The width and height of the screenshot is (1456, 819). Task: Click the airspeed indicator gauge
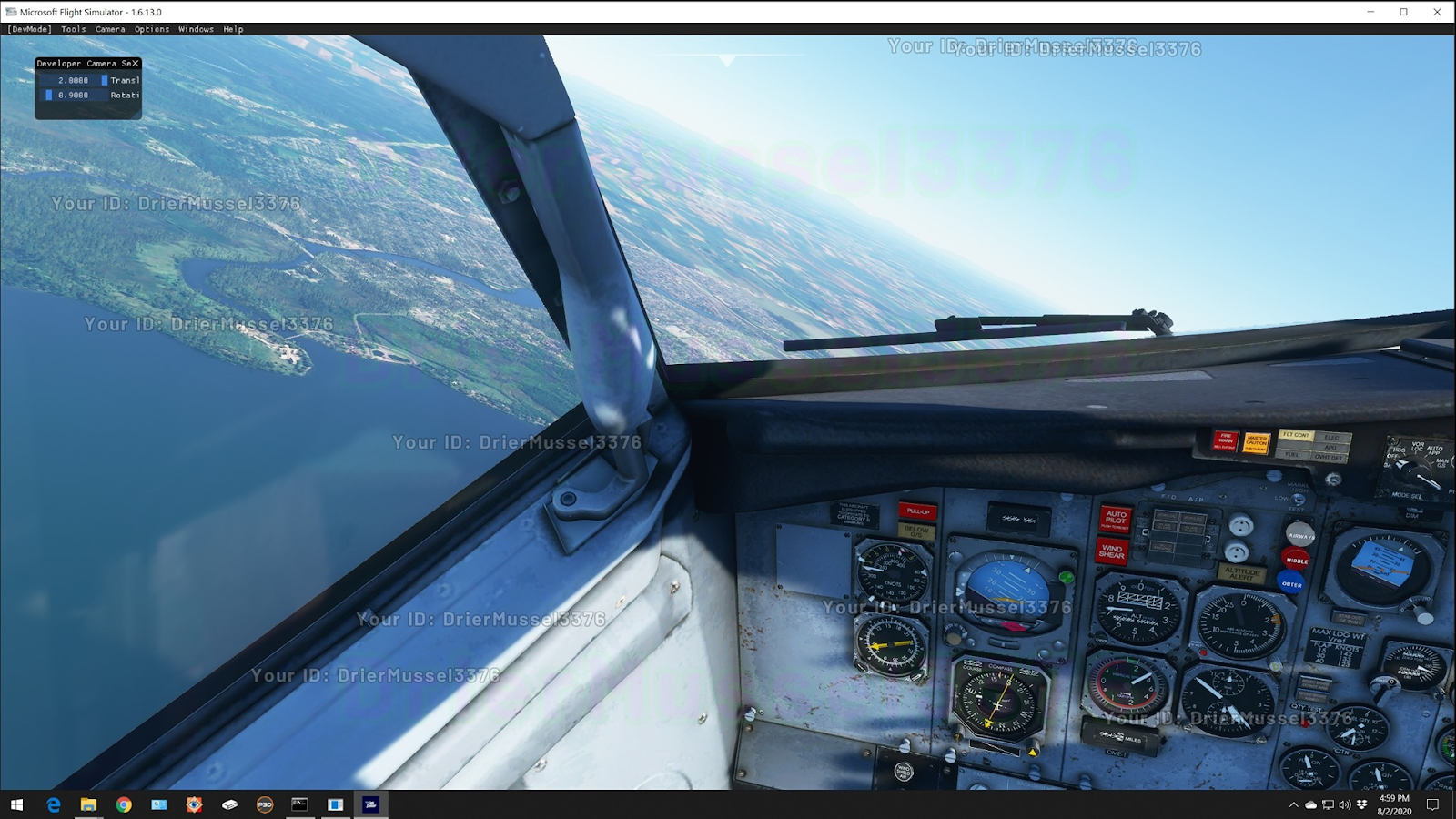pyautogui.click(x=892, y=573)
